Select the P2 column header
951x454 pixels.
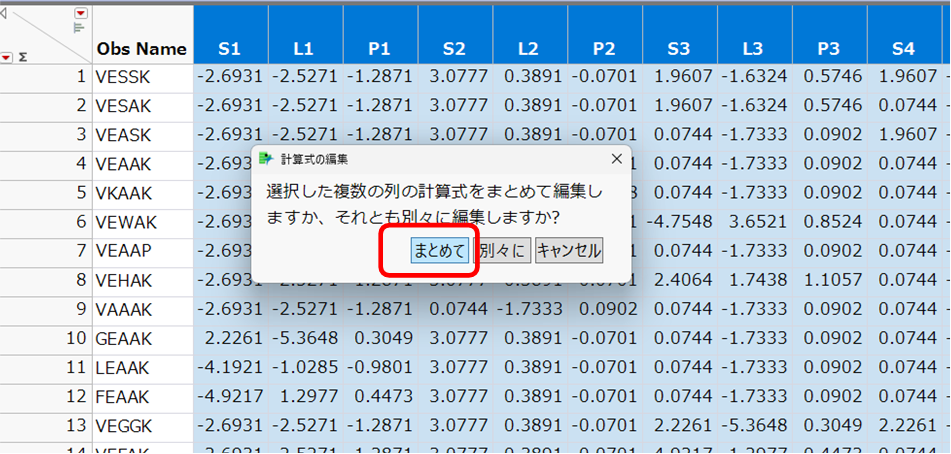[604, 35]
